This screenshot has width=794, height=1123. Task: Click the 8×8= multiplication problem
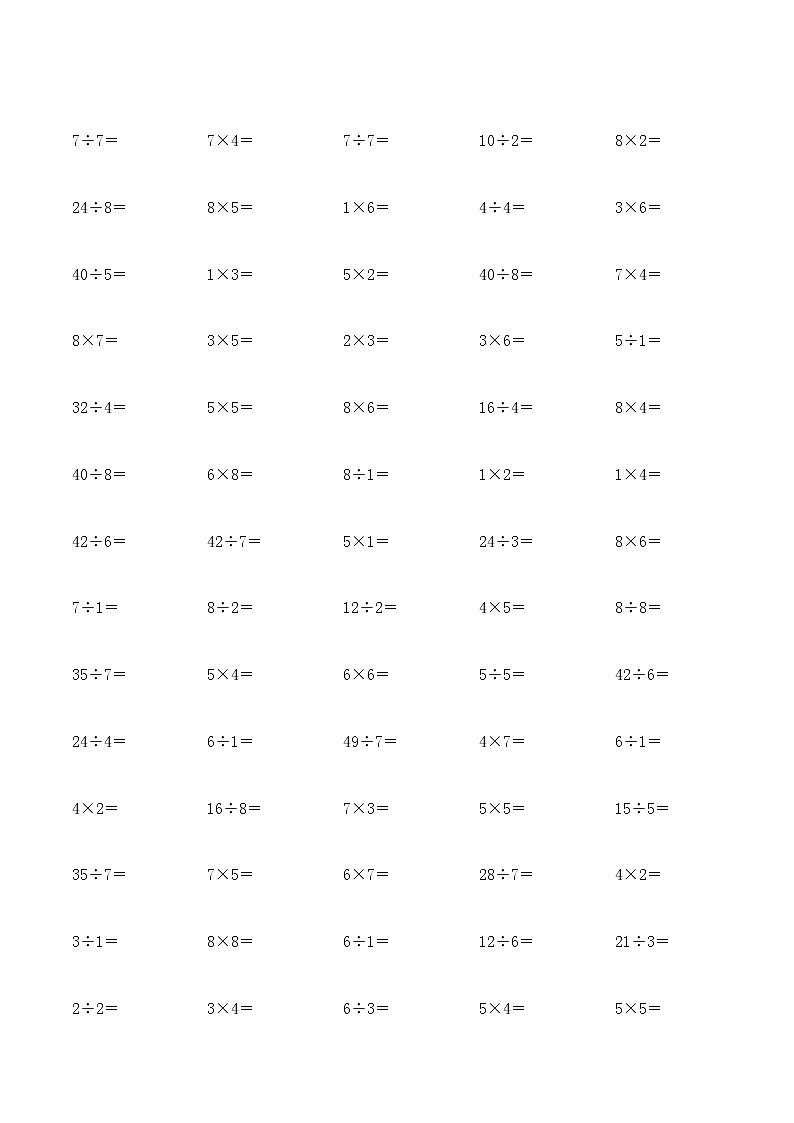click(x=229, y=942)
